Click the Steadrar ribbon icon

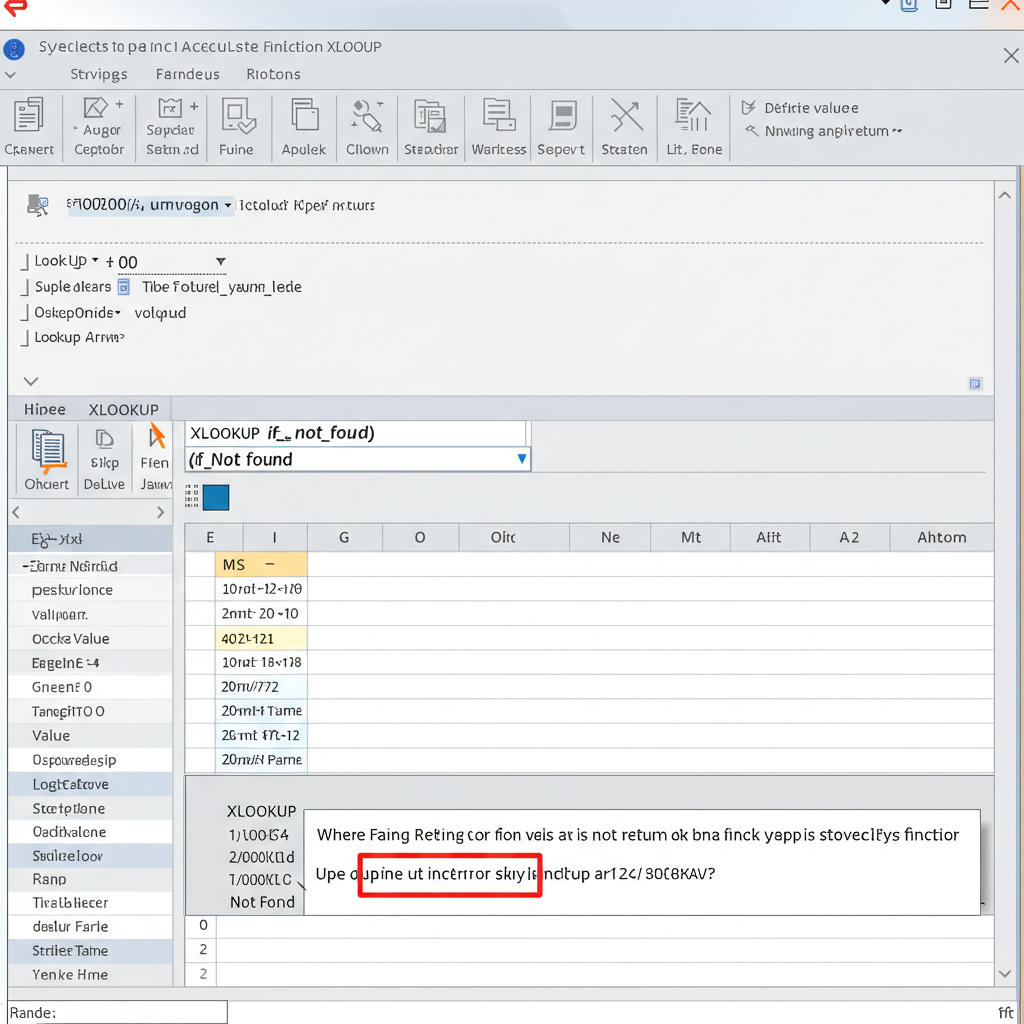pos(430,116)
